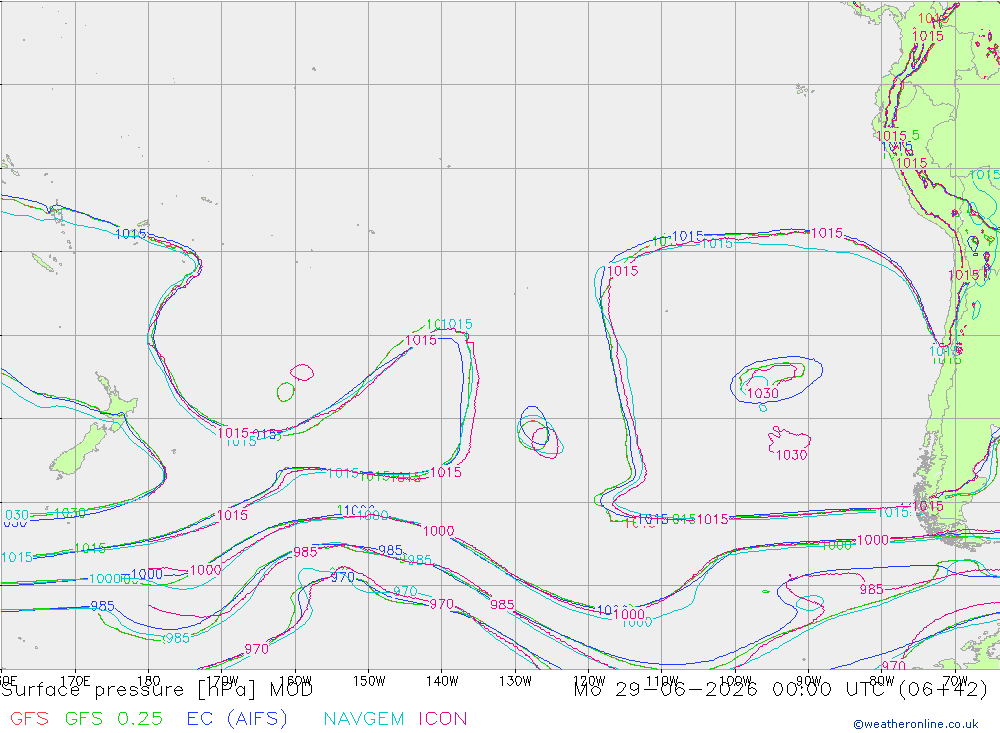Click the 80W longitude axis label
Screen dimensions: 1000x733
coord(882,681)
